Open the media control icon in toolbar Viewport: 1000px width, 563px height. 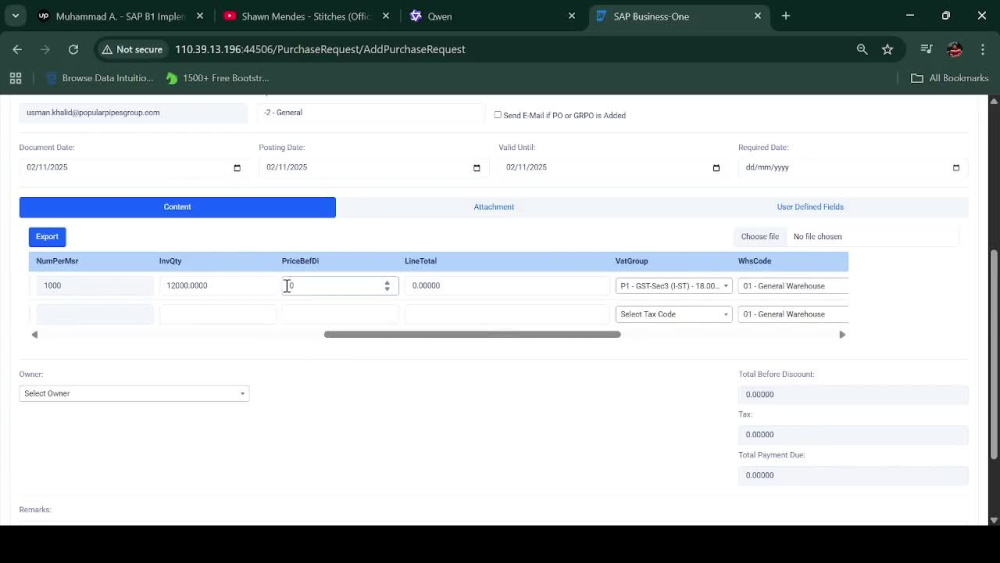click(927, 49)
